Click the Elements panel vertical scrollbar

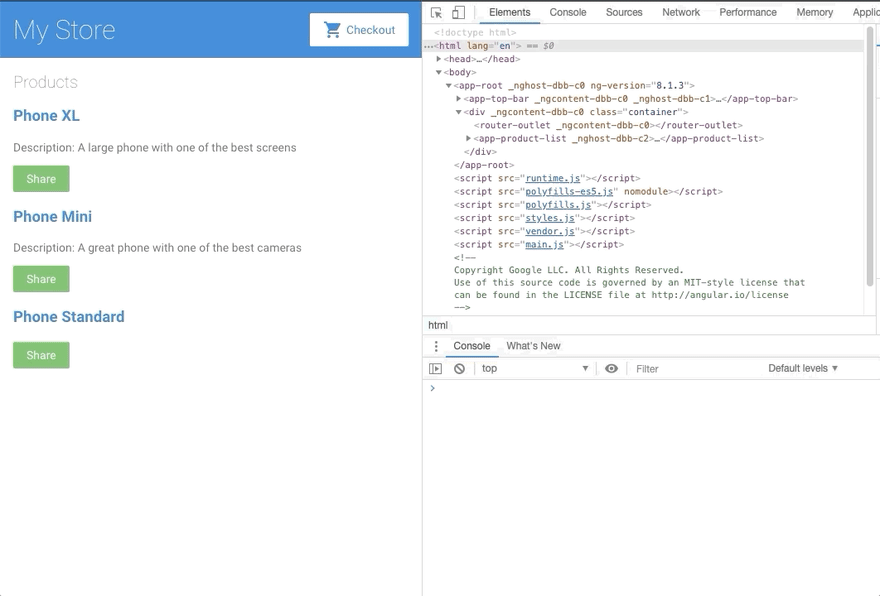click(x=870, y=157)
